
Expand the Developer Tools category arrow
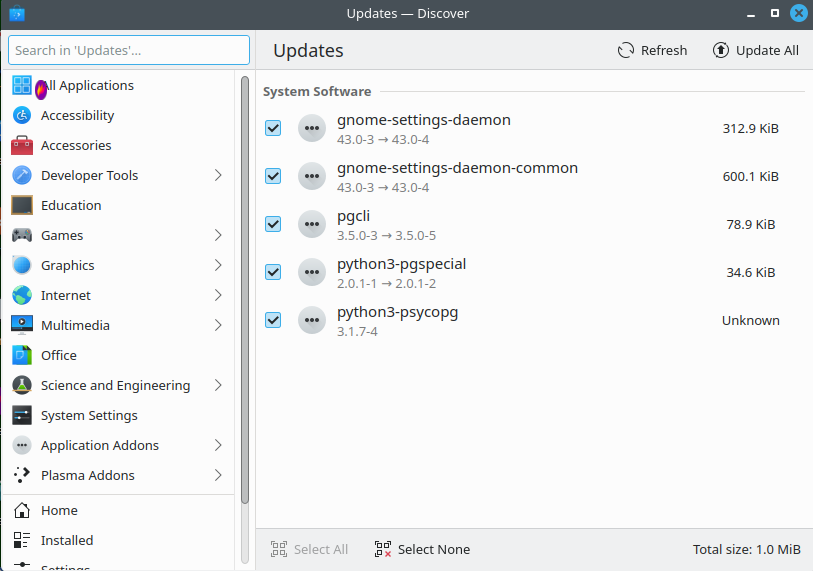pyautogui.click(x=218, y=175)
